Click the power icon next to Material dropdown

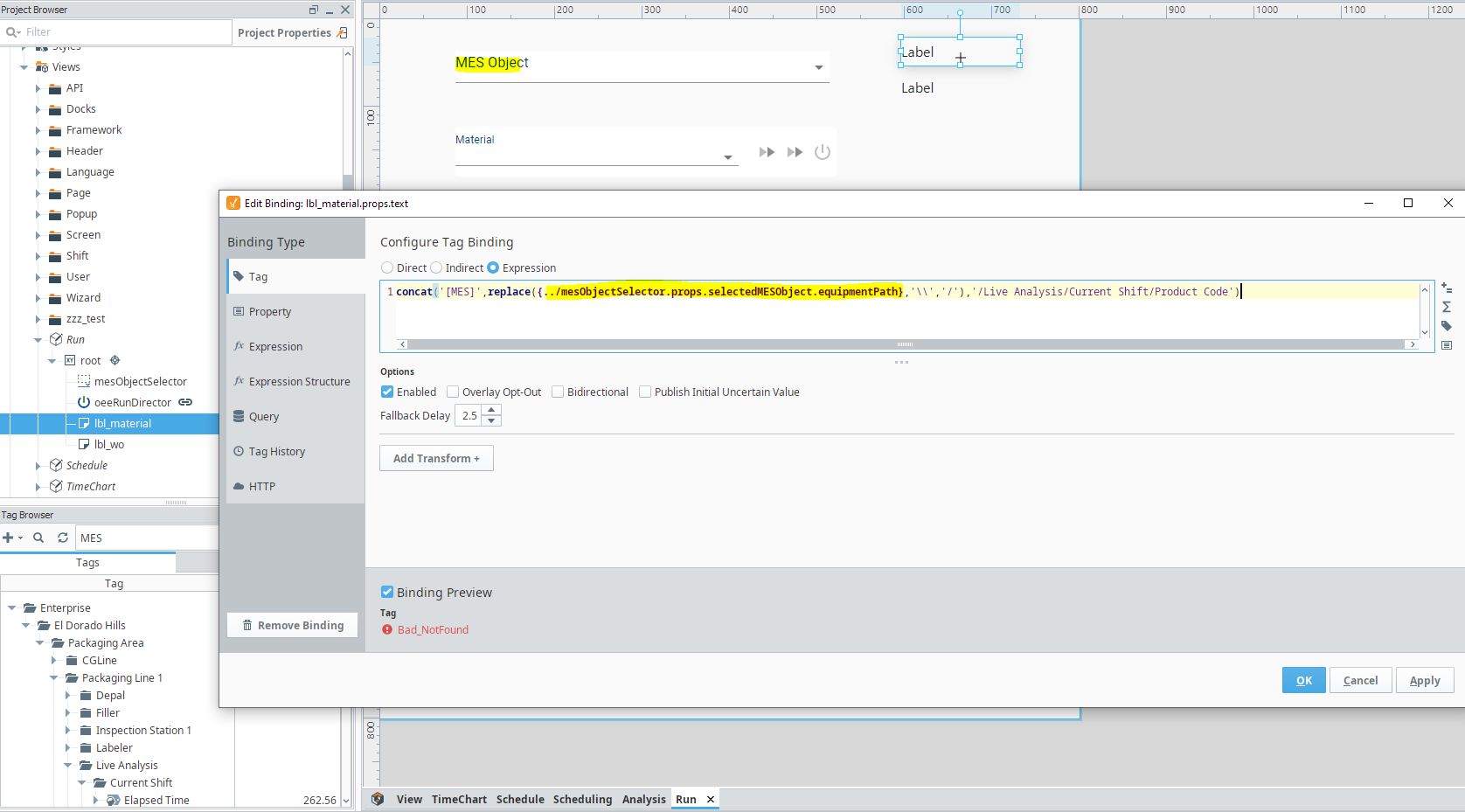(822, 152)
